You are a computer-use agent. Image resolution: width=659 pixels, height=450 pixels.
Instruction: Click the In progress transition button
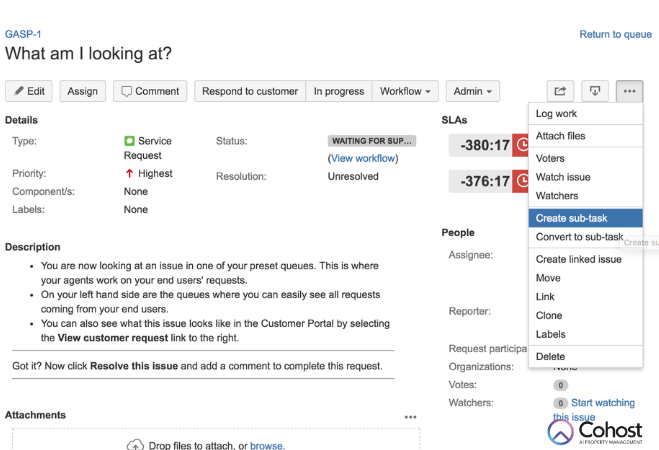339,91
